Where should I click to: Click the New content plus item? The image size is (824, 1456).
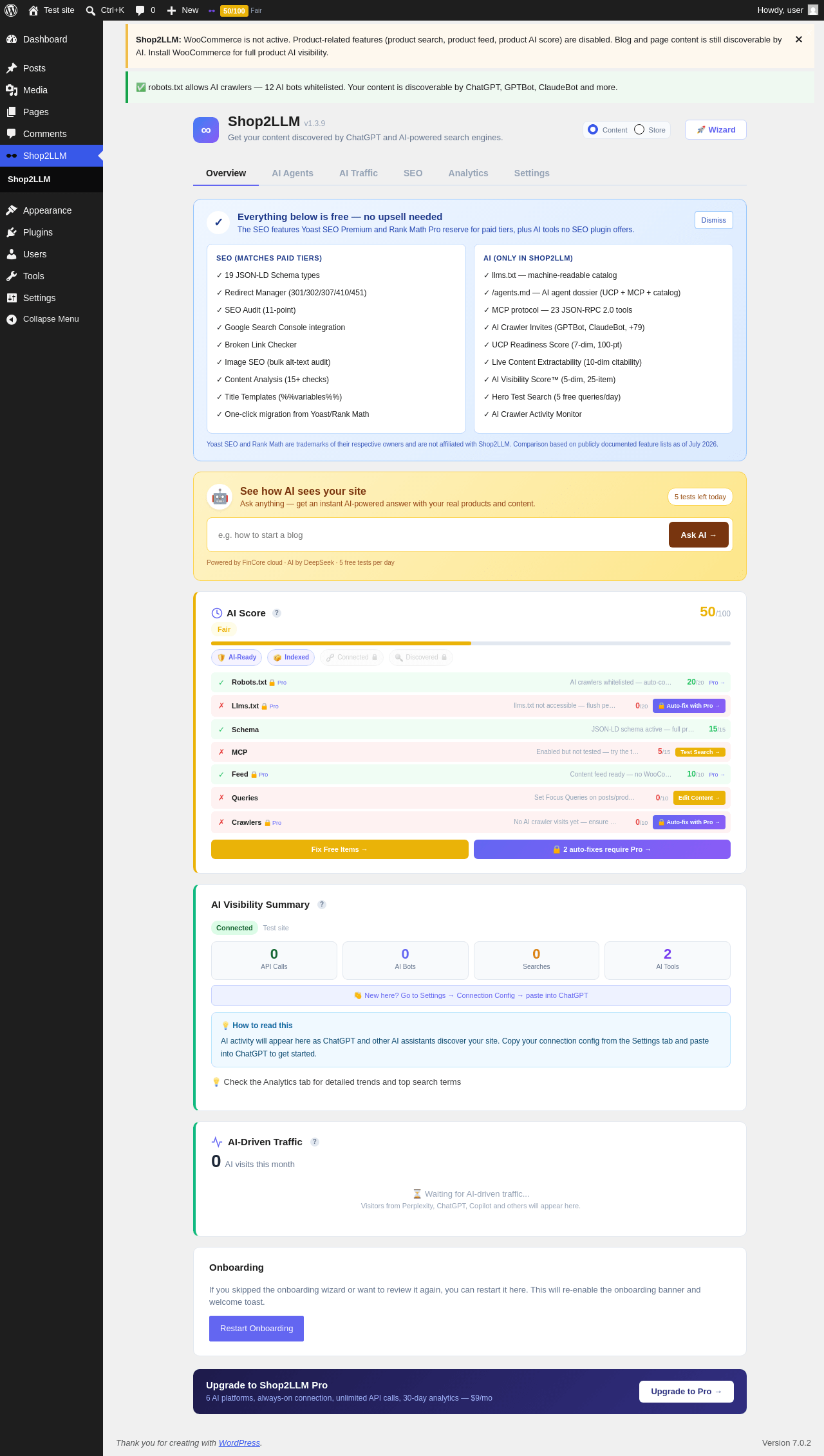[x=183, y=10]
